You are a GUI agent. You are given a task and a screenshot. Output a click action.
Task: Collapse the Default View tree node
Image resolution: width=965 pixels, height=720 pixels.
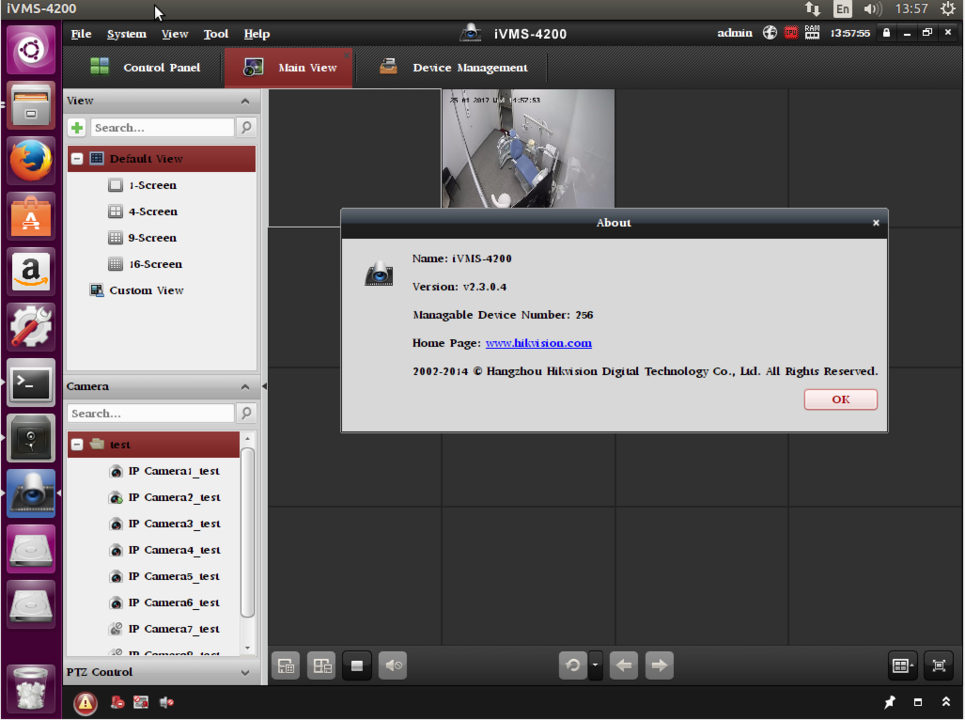(77, 159)
